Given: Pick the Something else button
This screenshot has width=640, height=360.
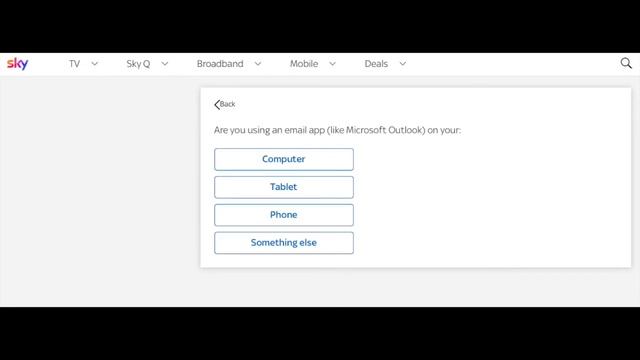Looking at the screenshot, I should pos(284,242).
